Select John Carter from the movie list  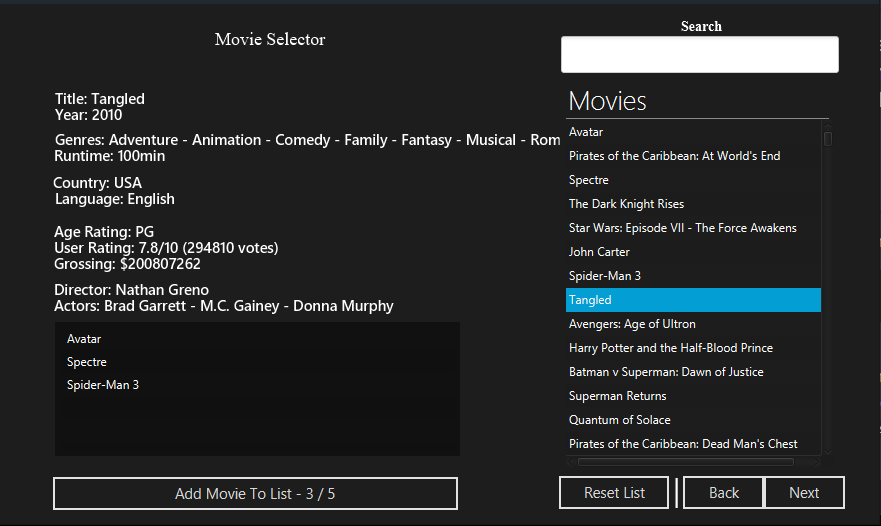(693, 252)
